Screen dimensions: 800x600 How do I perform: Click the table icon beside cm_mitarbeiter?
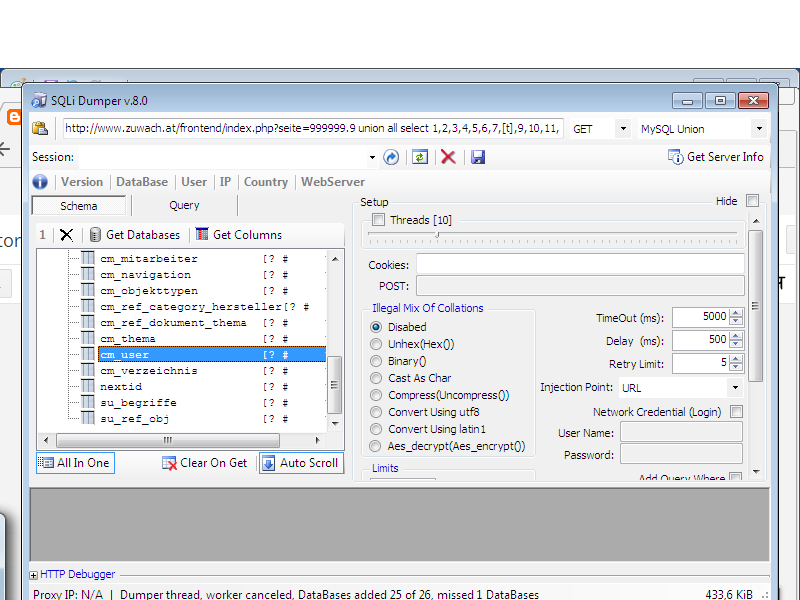[x=88, y=258]
